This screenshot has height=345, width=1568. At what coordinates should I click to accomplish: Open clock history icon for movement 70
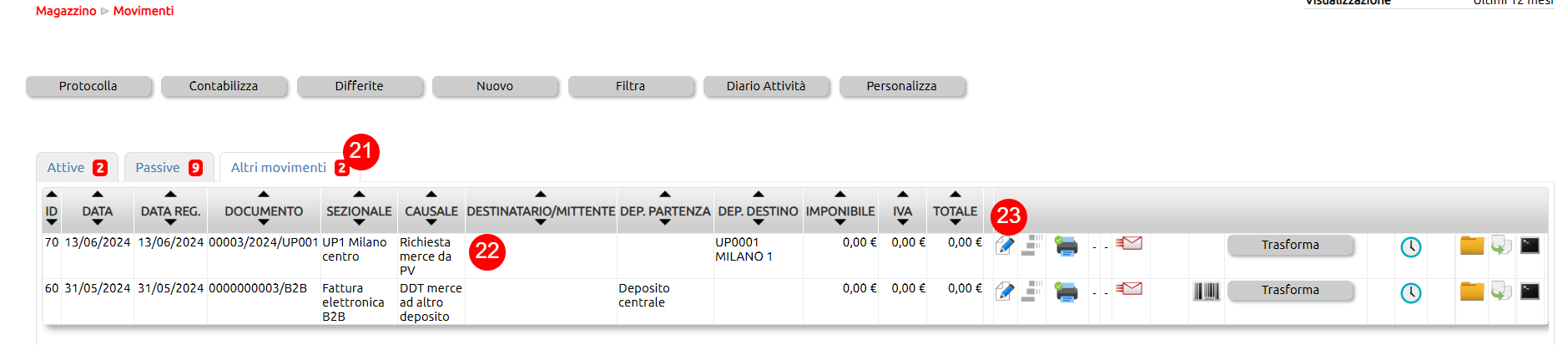pos(1410,247)
